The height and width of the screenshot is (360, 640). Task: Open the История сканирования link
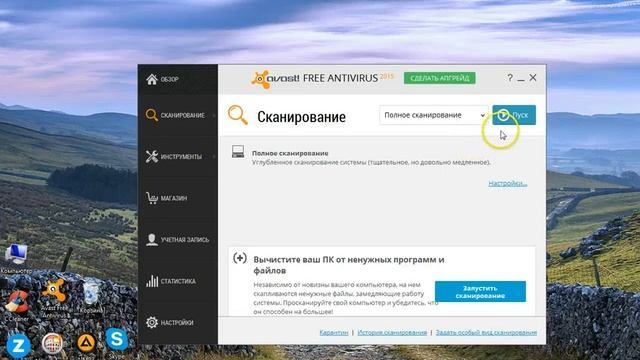click(x=392, y=333)
